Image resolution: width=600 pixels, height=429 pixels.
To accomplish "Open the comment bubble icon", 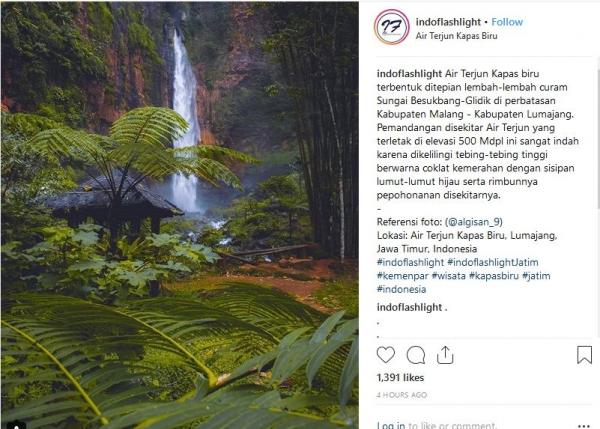I will [x=416, y=354].
